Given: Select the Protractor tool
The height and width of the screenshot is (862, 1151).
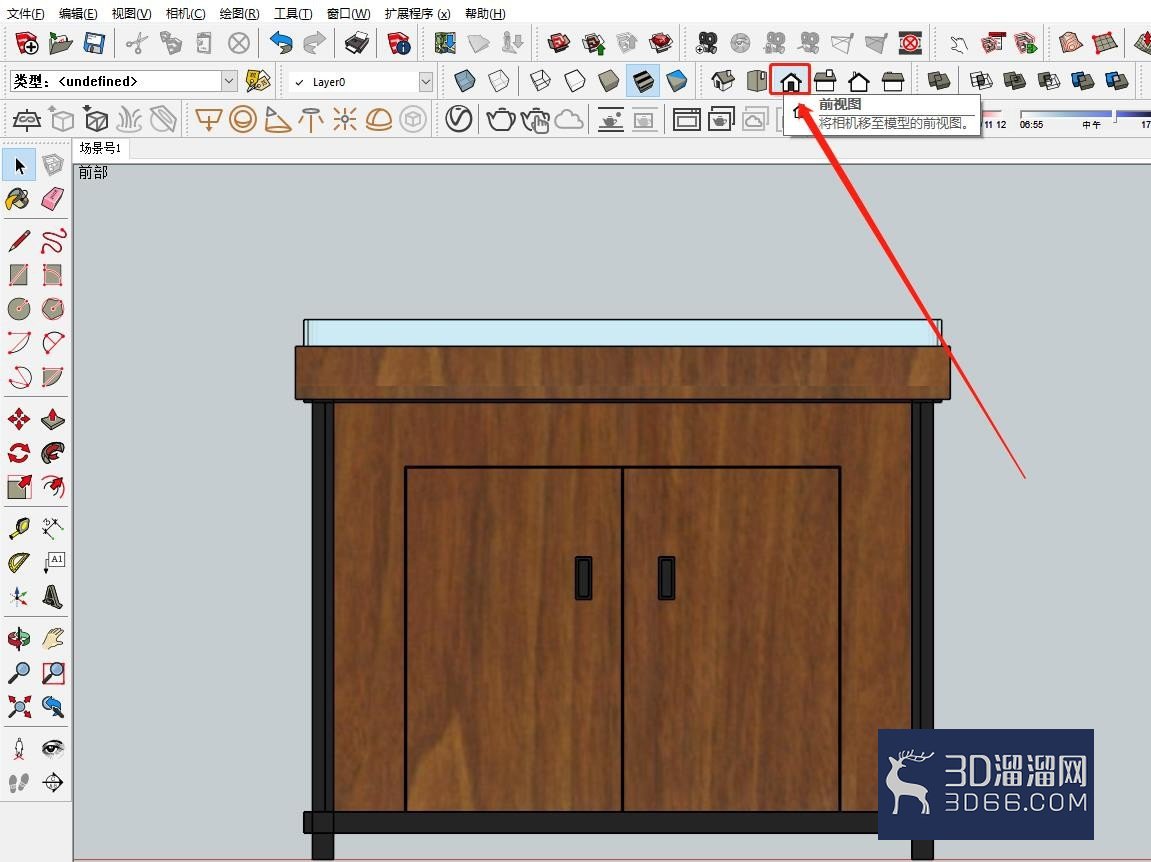Looking at the screenshot, I should (18, 562).
